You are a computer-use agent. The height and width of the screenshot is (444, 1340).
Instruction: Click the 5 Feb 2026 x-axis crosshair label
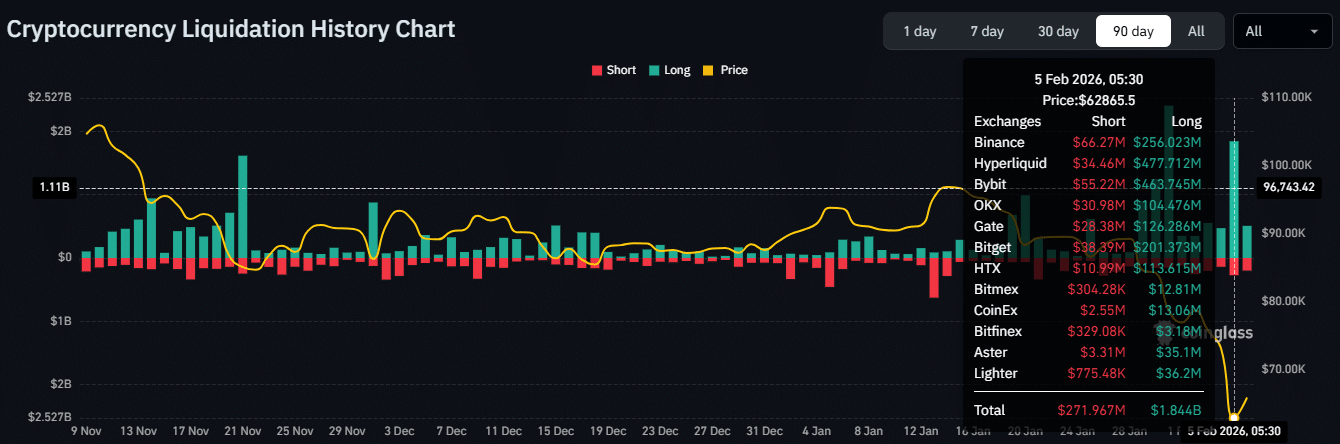coord(1234,431)
